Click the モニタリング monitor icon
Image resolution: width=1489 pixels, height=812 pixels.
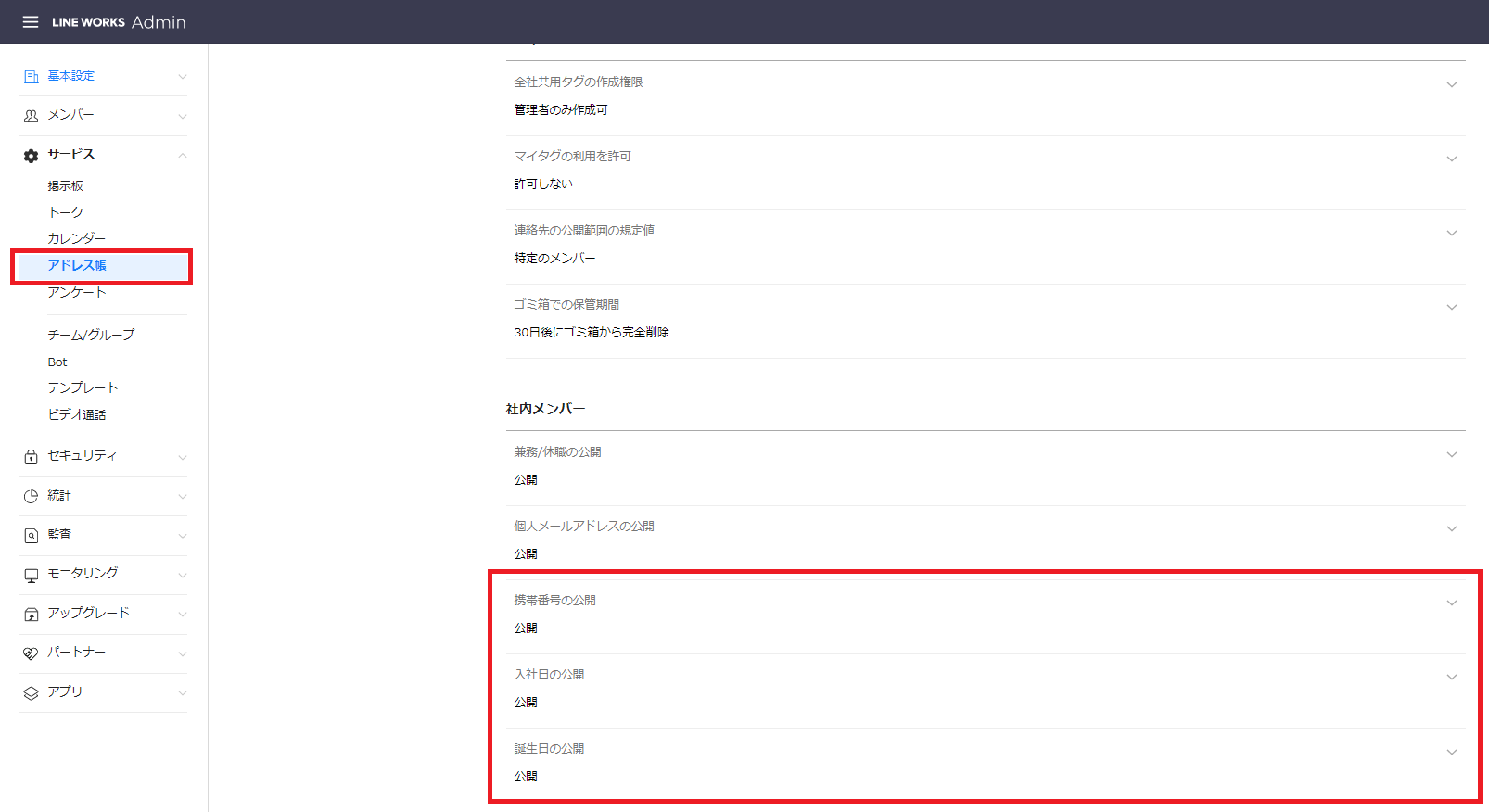[31, 575]
